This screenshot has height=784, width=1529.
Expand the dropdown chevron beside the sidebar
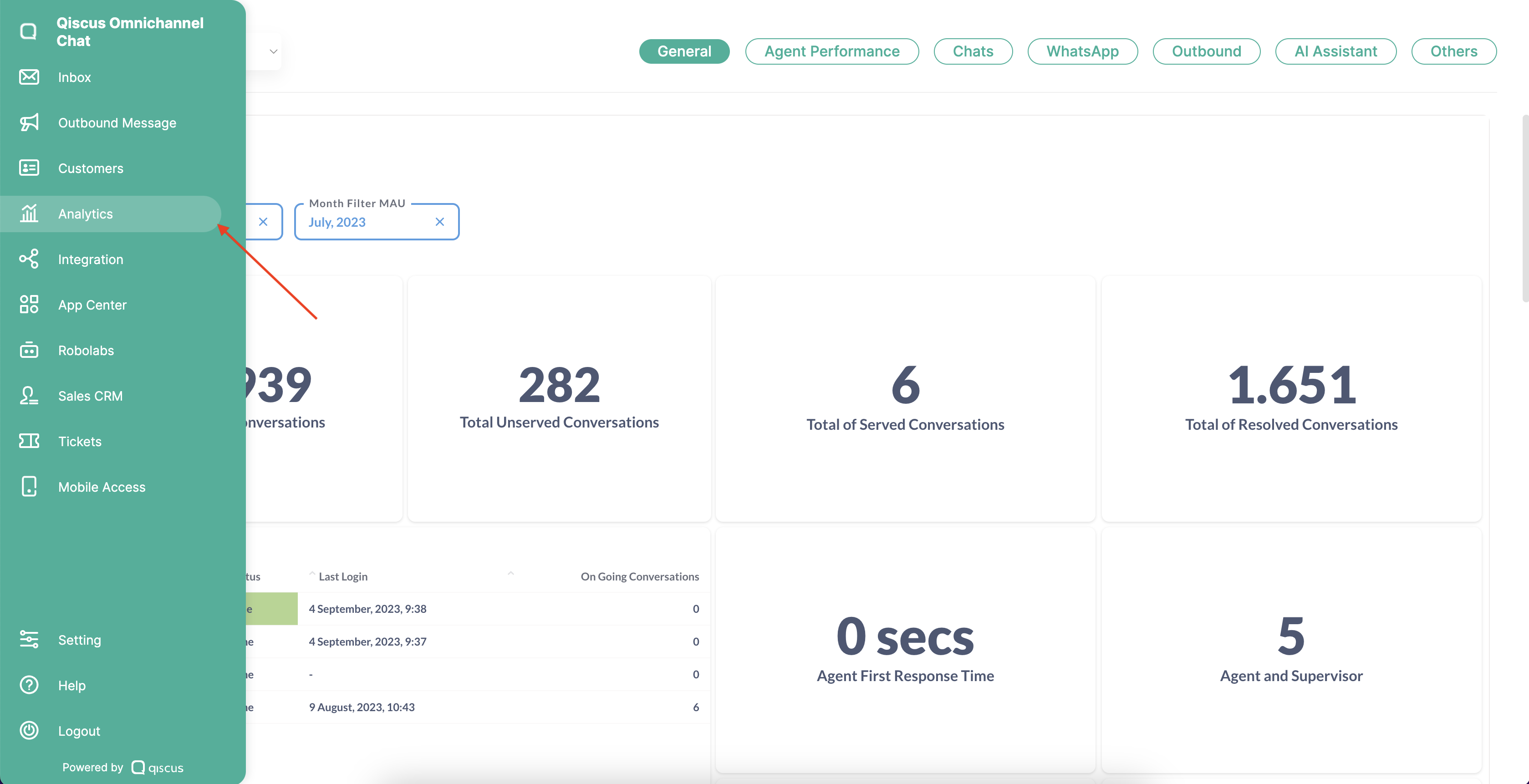coord(273,51)
